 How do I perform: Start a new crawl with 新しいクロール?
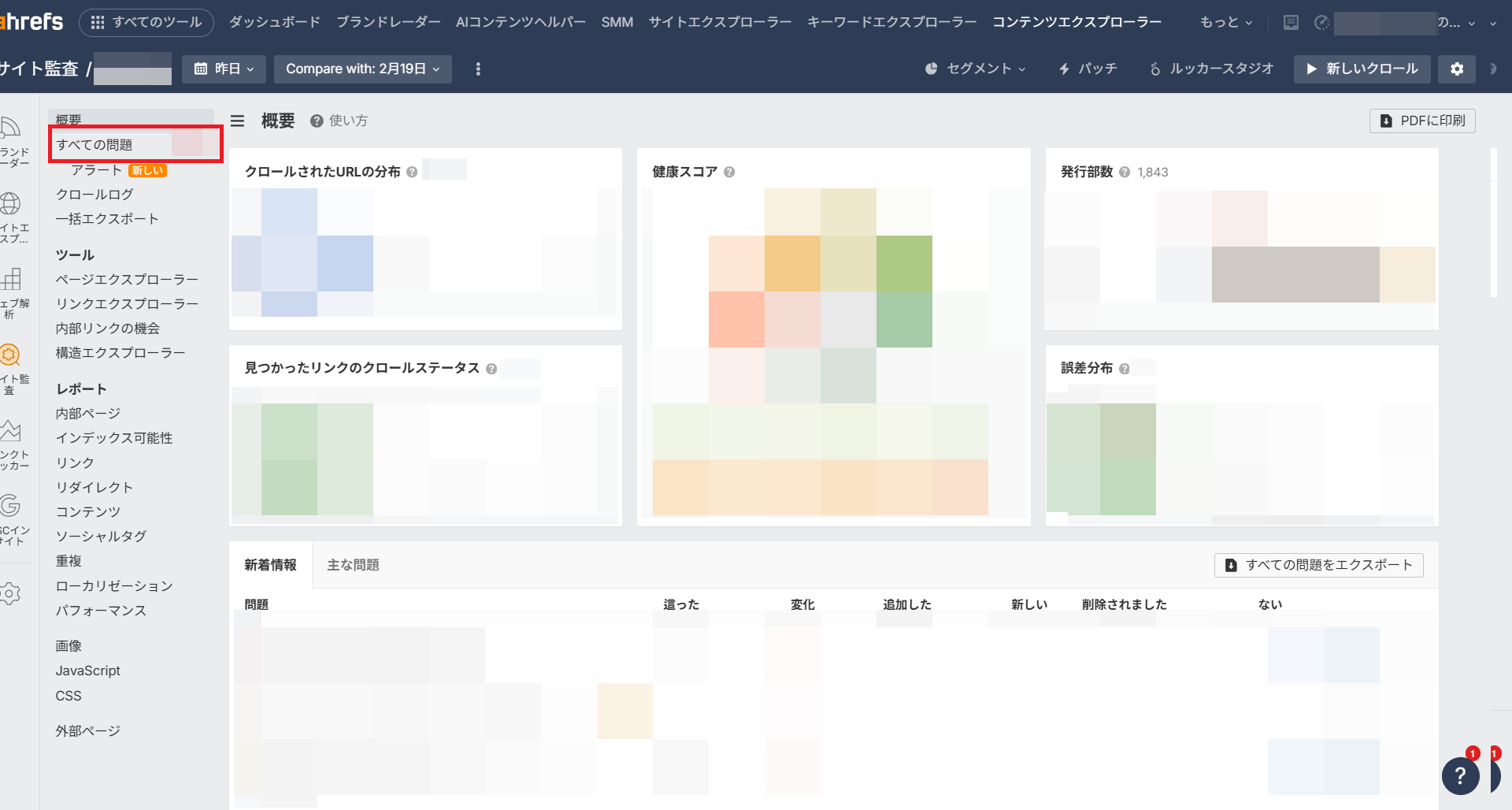(x=1362, y=69)
